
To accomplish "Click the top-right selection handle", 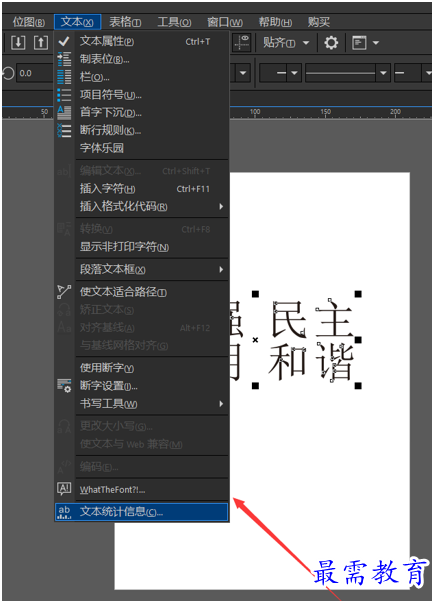I will click(x=358, y=294).
